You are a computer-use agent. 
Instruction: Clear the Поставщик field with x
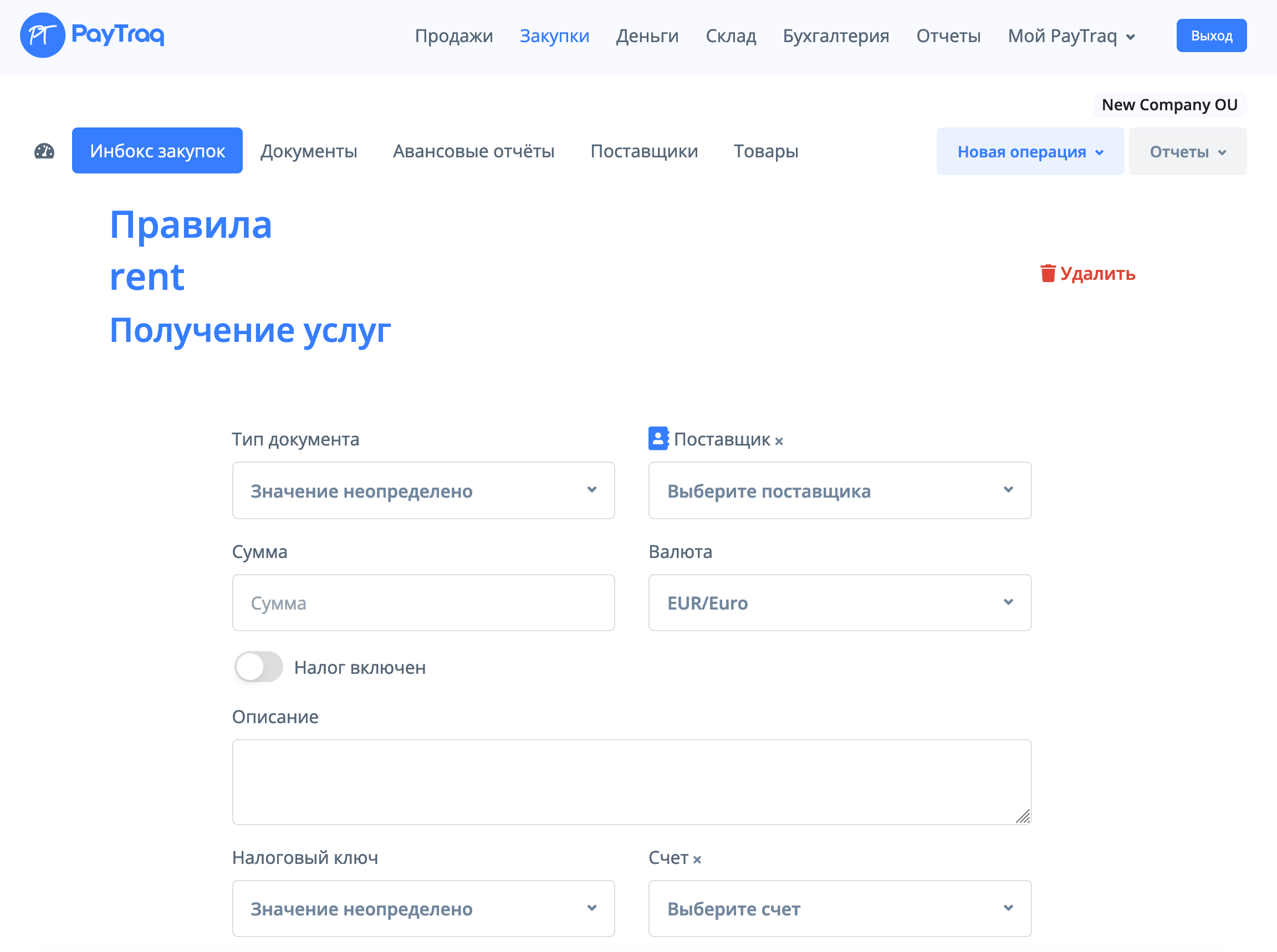[x=779, y=442]
